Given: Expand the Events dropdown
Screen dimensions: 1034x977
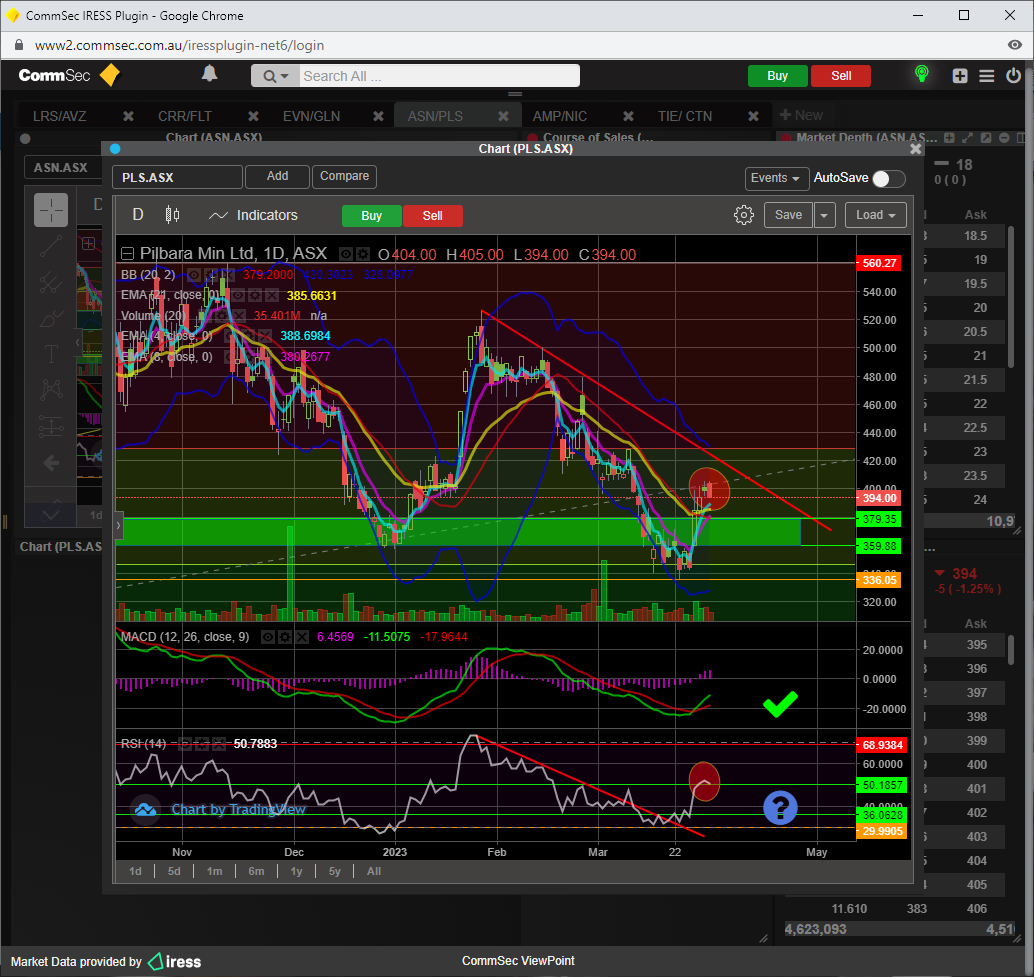Looking at the screenshot, I should point(777,178).
